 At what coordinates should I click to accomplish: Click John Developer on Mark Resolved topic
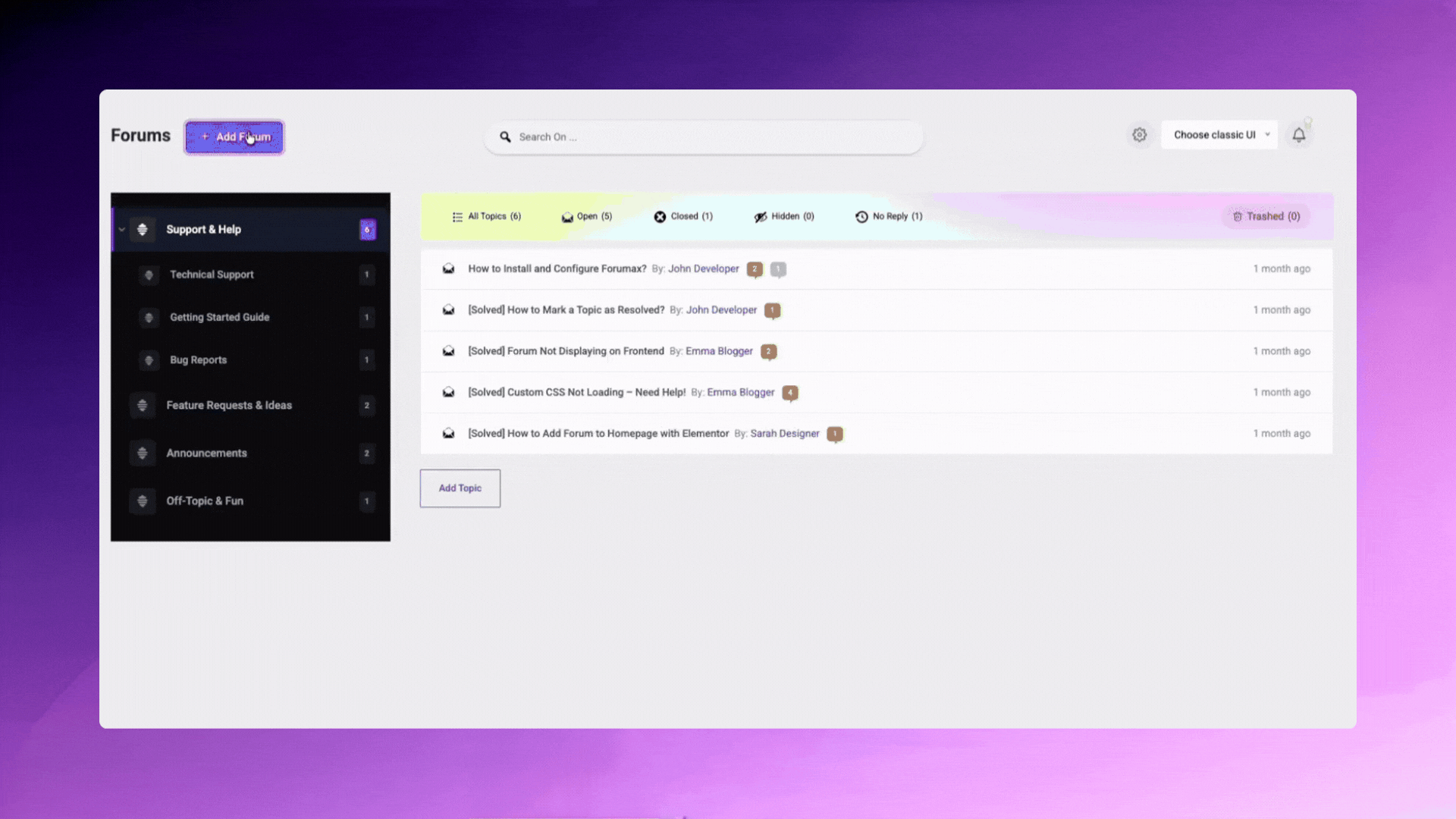721,310
